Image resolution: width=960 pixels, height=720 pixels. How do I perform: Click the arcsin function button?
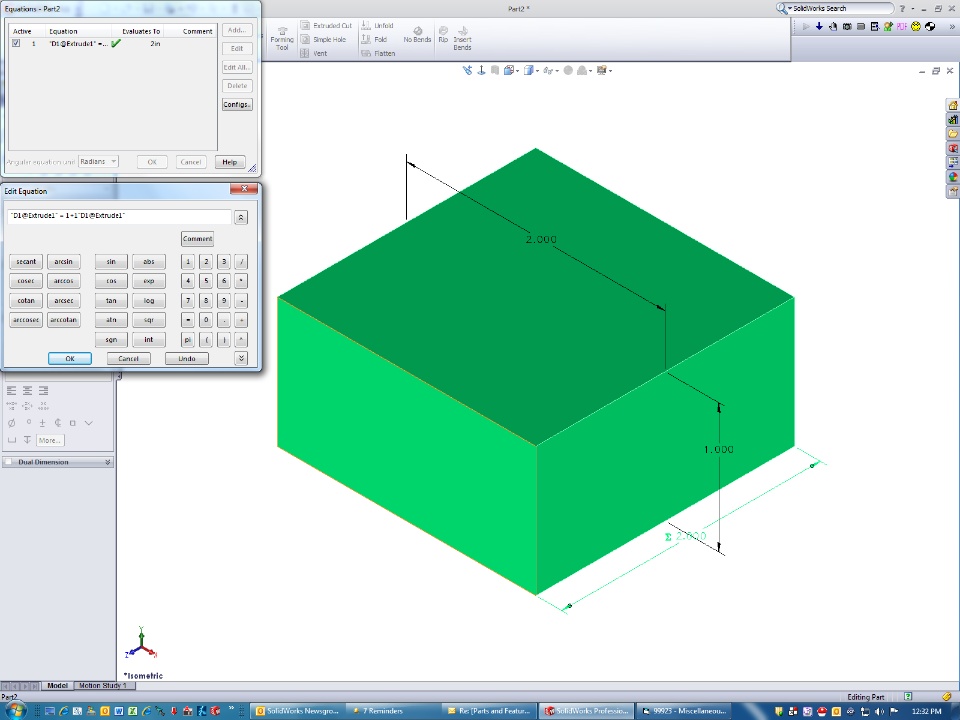[x=64, y=261]
